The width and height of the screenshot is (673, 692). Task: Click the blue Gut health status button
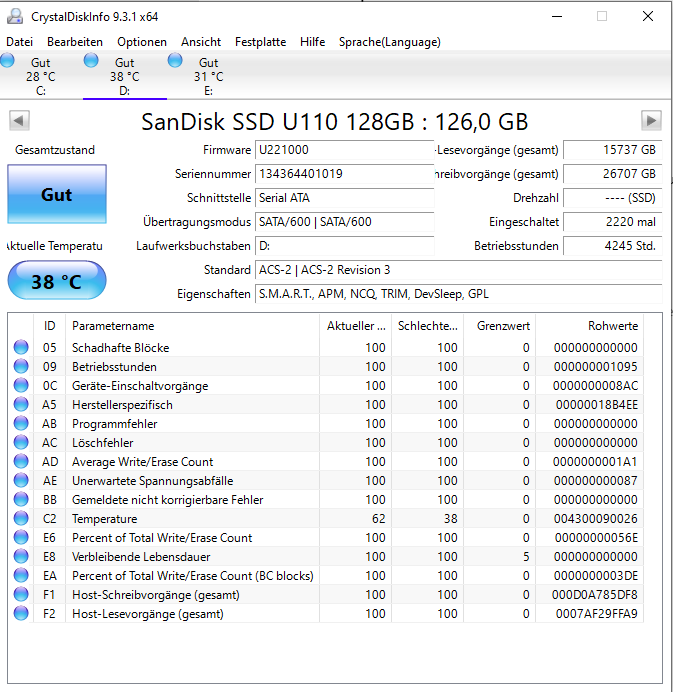(57, 194)
